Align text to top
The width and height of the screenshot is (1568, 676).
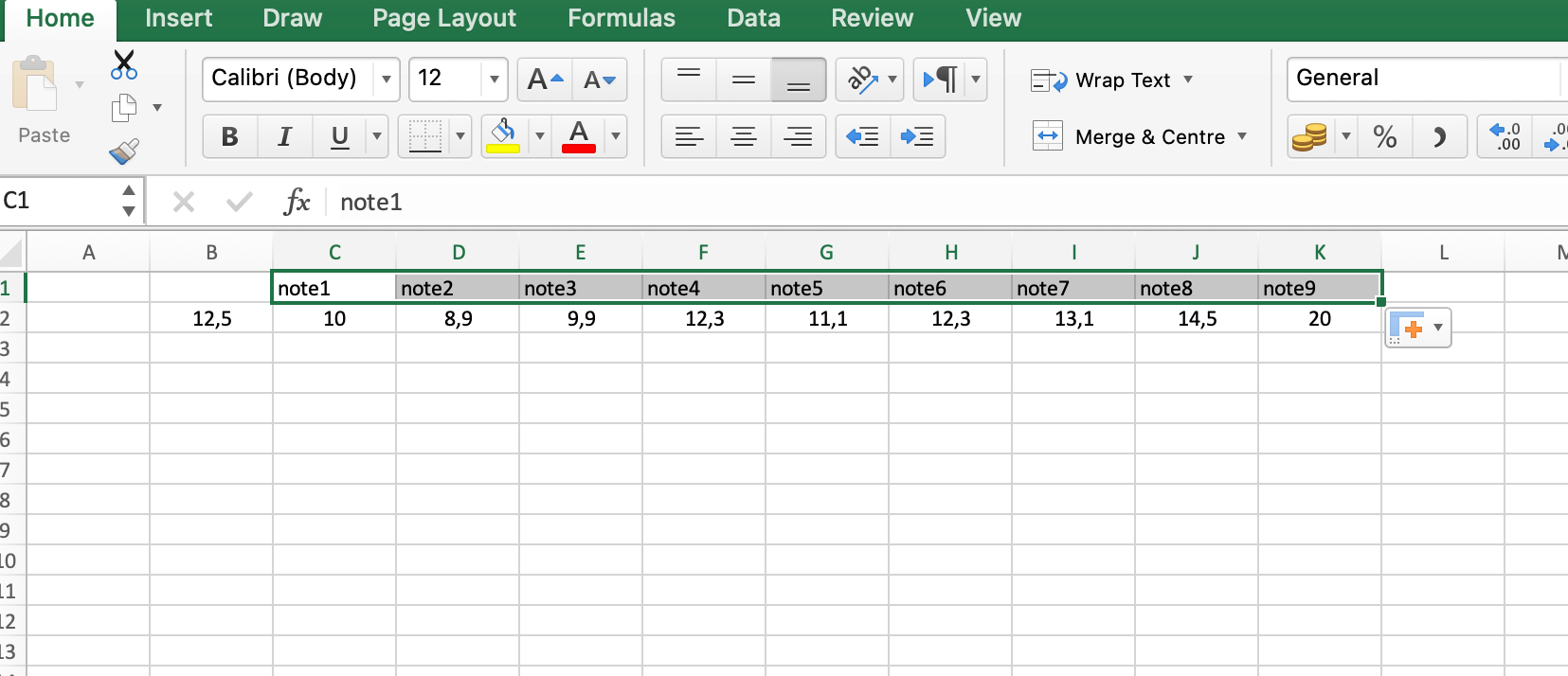(x=689, y=80)
